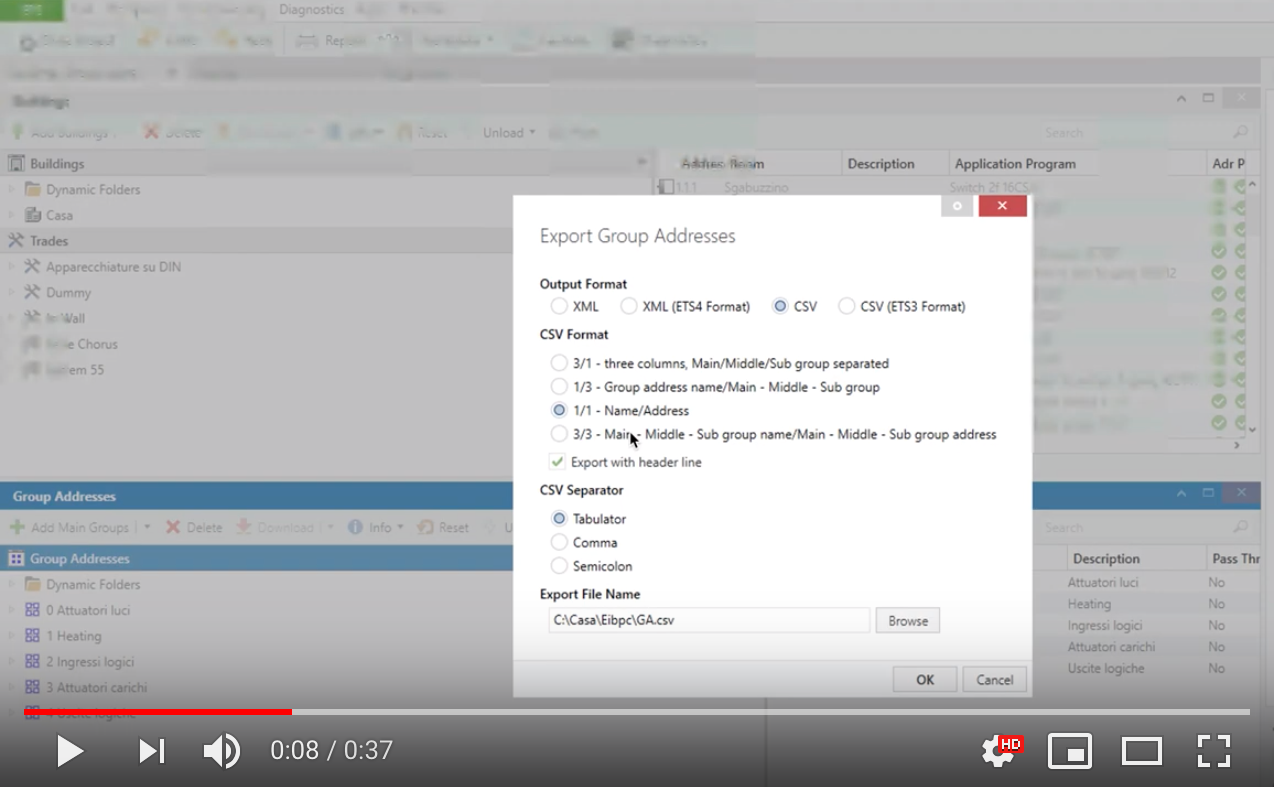Expand 0 Attuatori luci tree arrow
1274x790 pixels.
tap(12, 611)
